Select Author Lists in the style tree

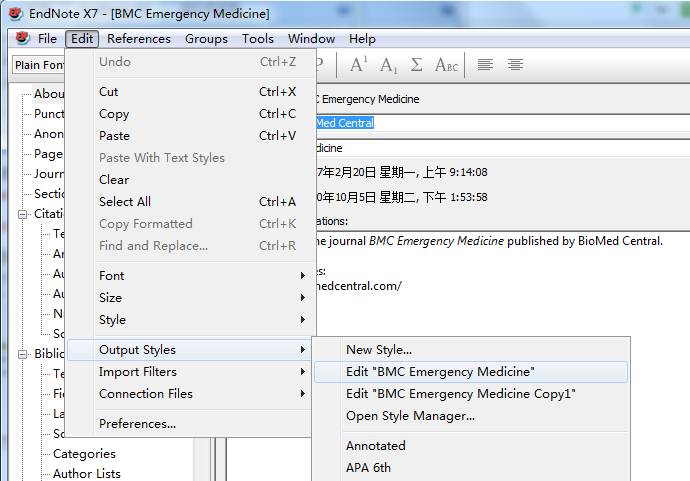click(x=87, y=474)
